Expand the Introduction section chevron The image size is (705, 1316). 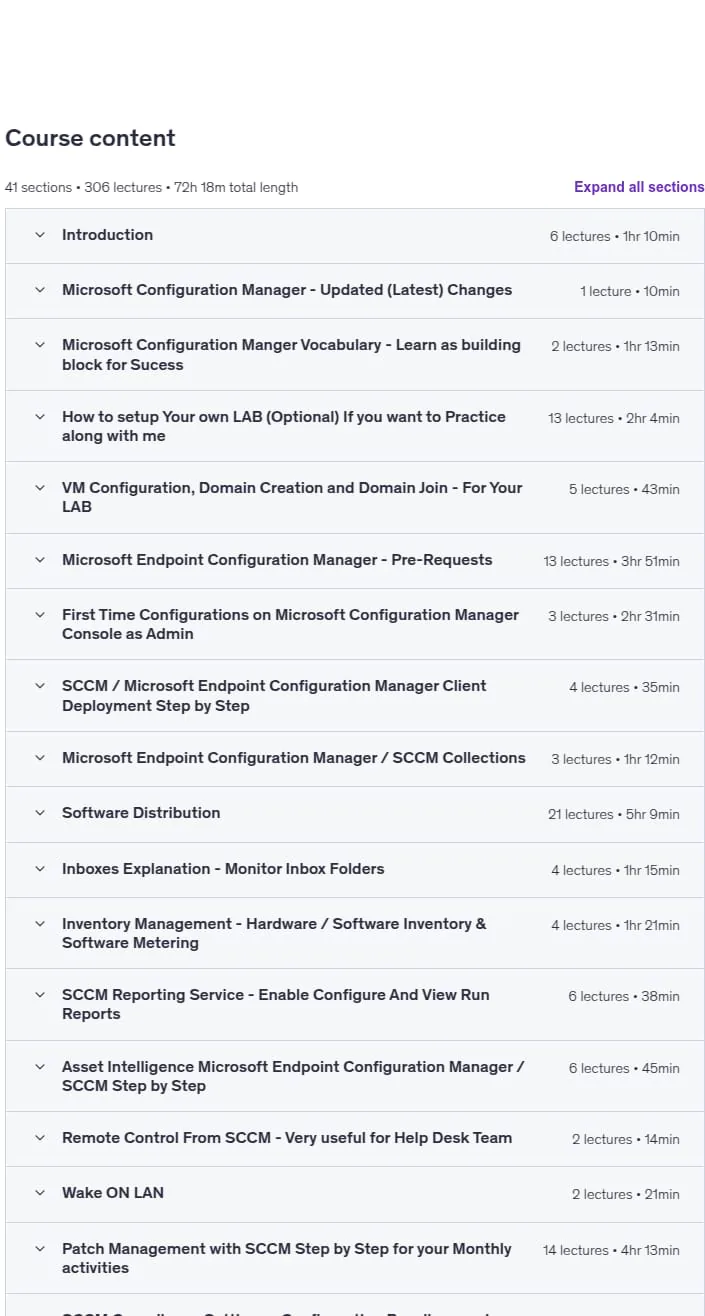point(40,235)
